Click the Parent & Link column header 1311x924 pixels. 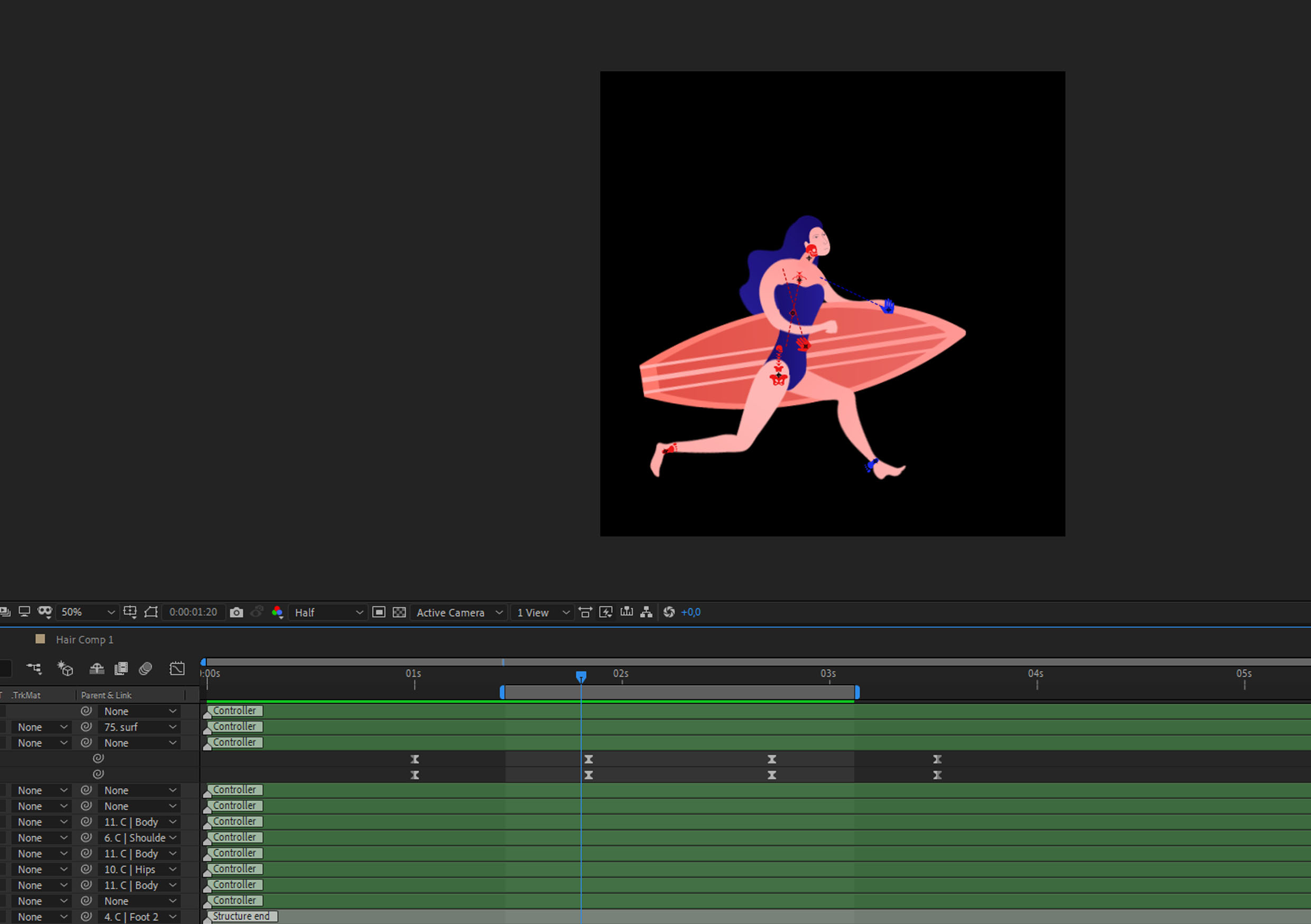tap(106, 695)
